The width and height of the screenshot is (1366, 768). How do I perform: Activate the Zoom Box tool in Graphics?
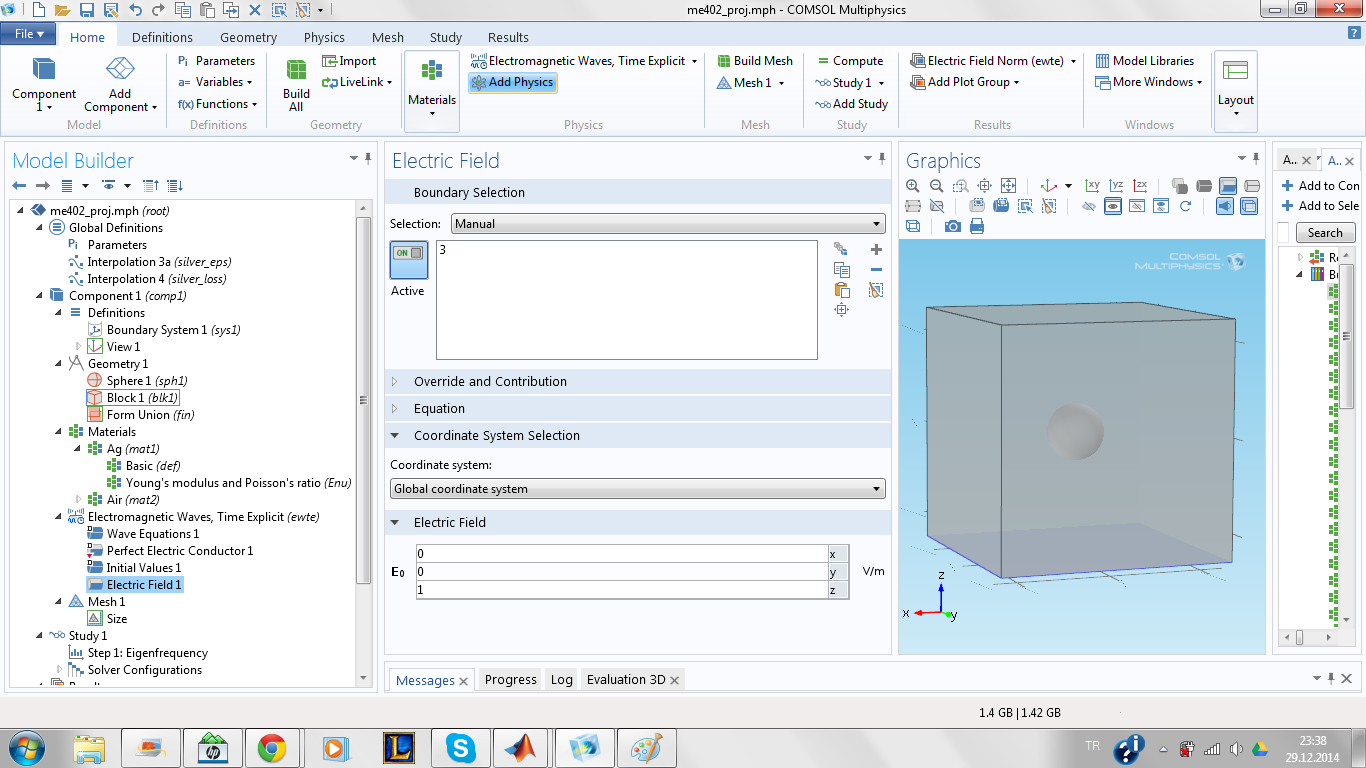click(960, 186)
